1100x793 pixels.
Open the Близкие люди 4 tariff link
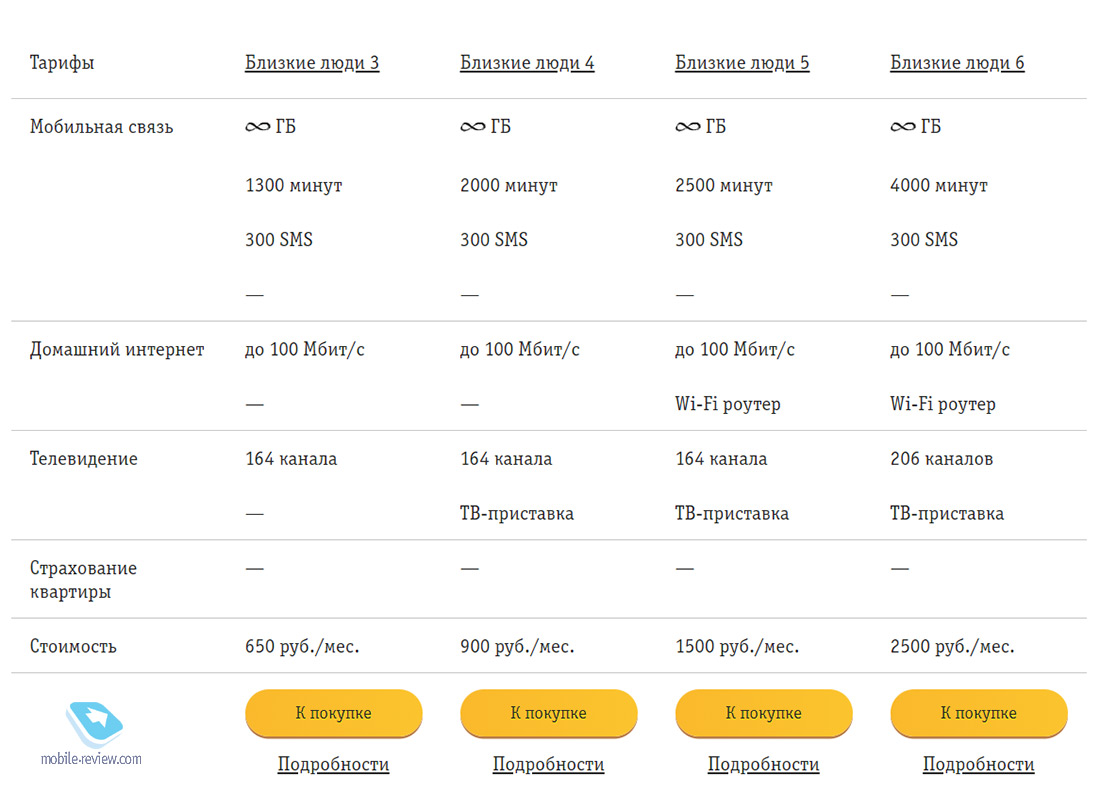click(x=527, y=63)
